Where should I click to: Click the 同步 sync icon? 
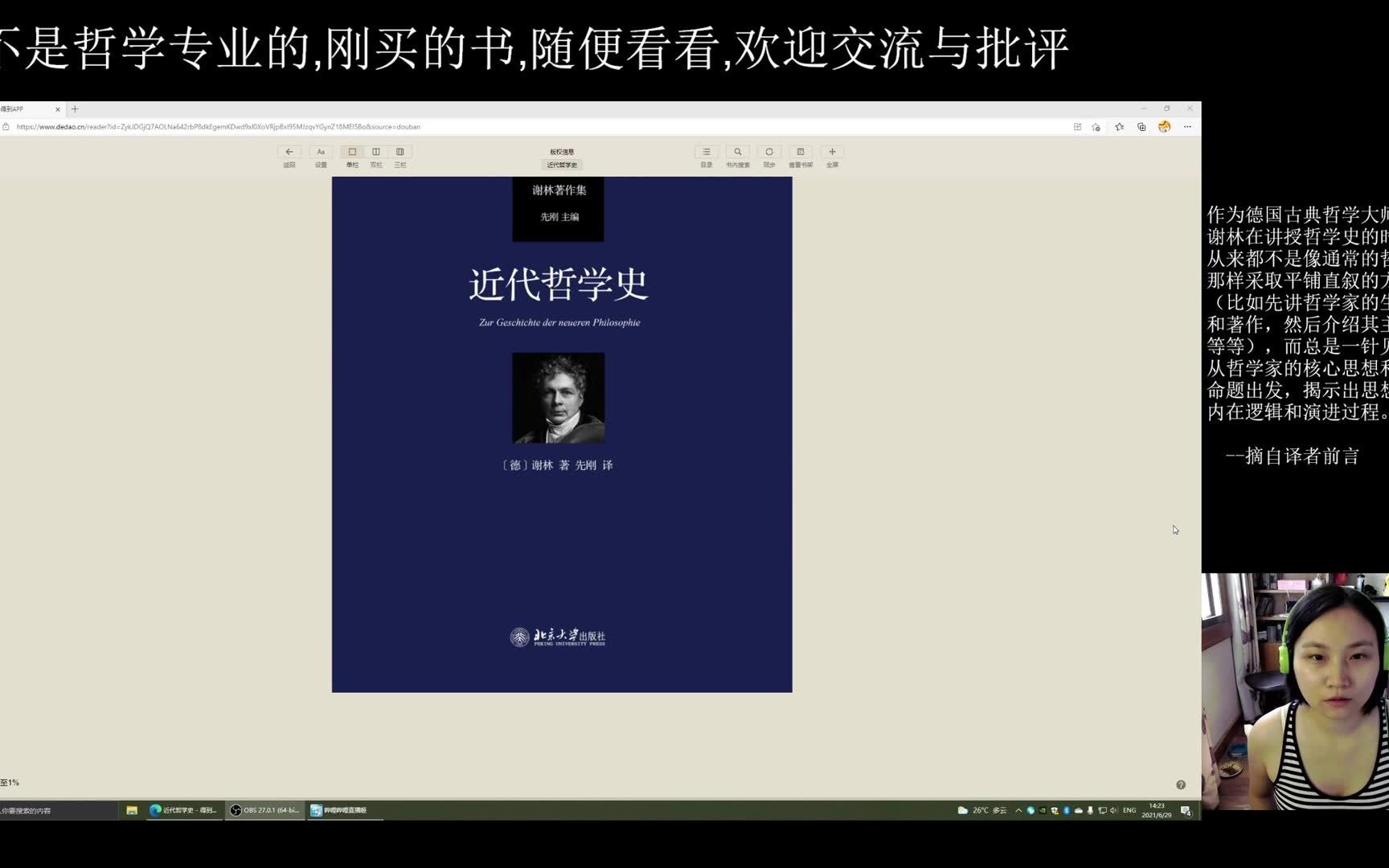(769, 152)
